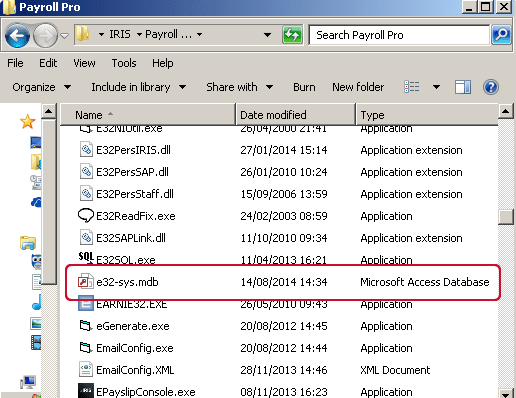Viewport: 516px width, 398px height.
Task: Click the eGenerate.exe file name
Action: [133, 326]
